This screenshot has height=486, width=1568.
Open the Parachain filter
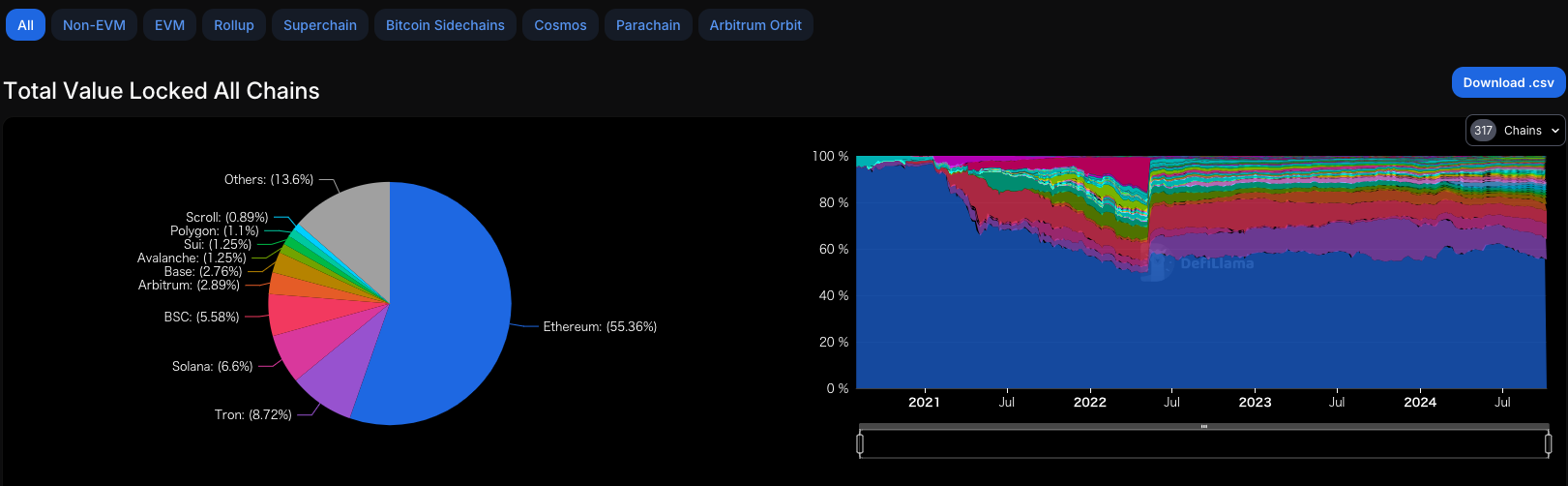(x=648, y=25)
